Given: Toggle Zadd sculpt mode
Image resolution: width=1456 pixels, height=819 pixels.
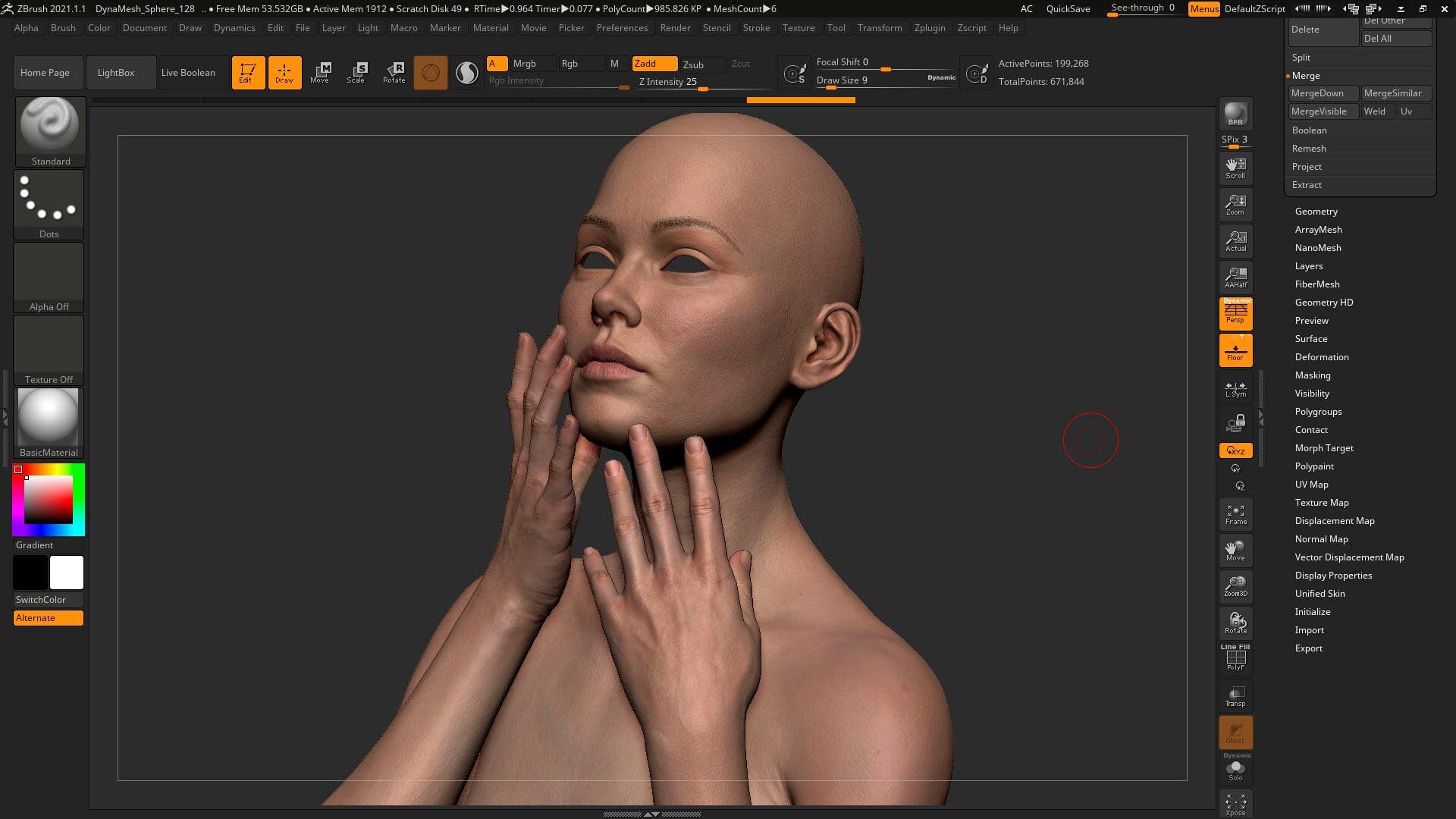Looking at the screenshot, I should tap(654, 64).
